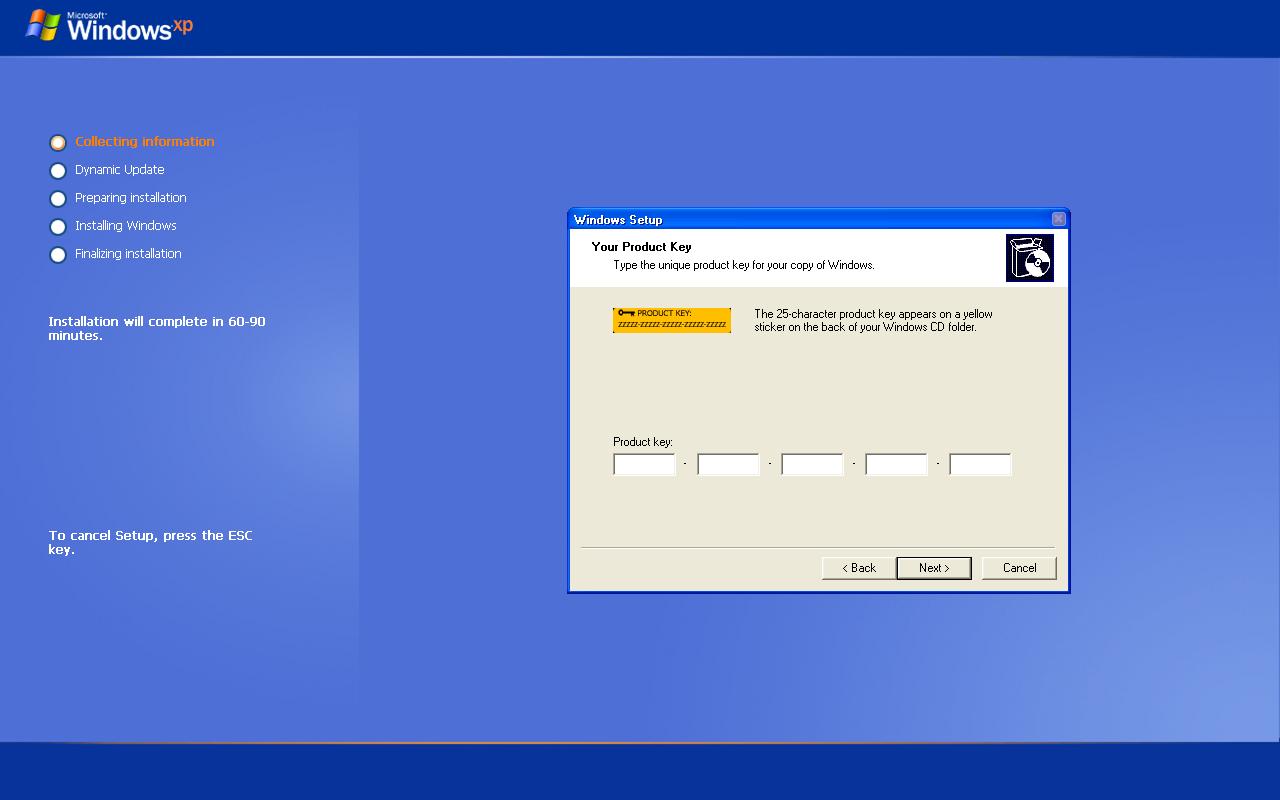Click the installation time estimate text
1280x800 pixels.
[157, 328]
